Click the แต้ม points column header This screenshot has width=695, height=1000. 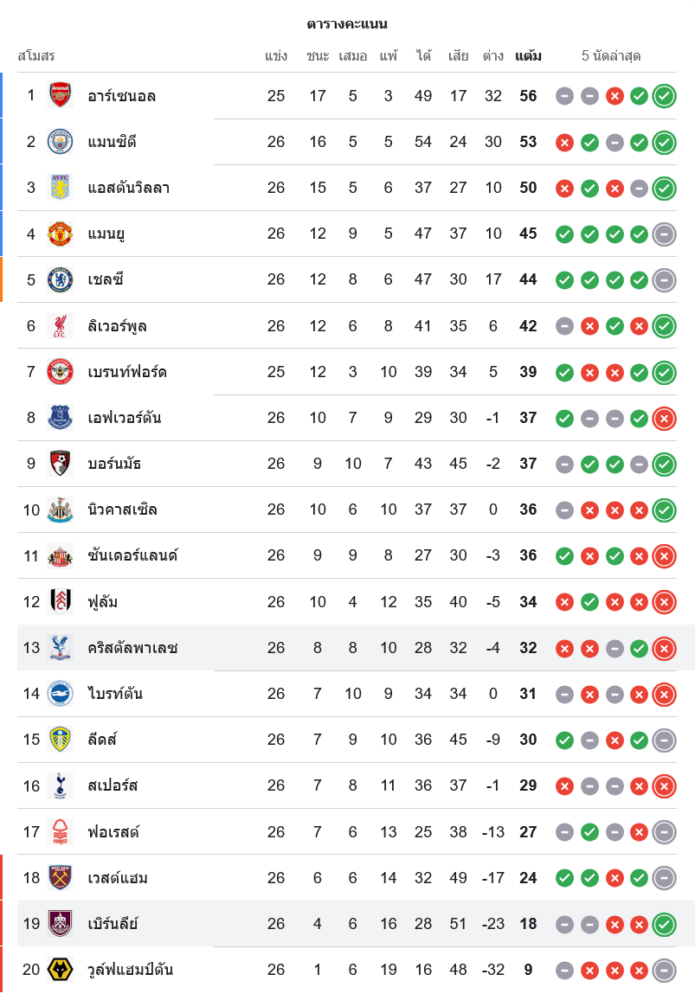click(528, 56)
